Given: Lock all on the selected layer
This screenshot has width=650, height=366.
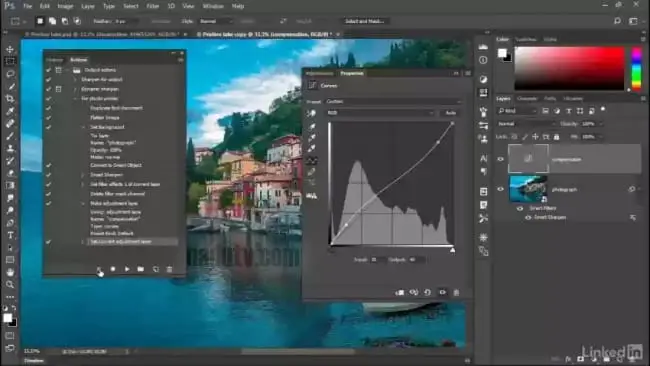Looking at the screenshot, I should click(x=556, y=137).
